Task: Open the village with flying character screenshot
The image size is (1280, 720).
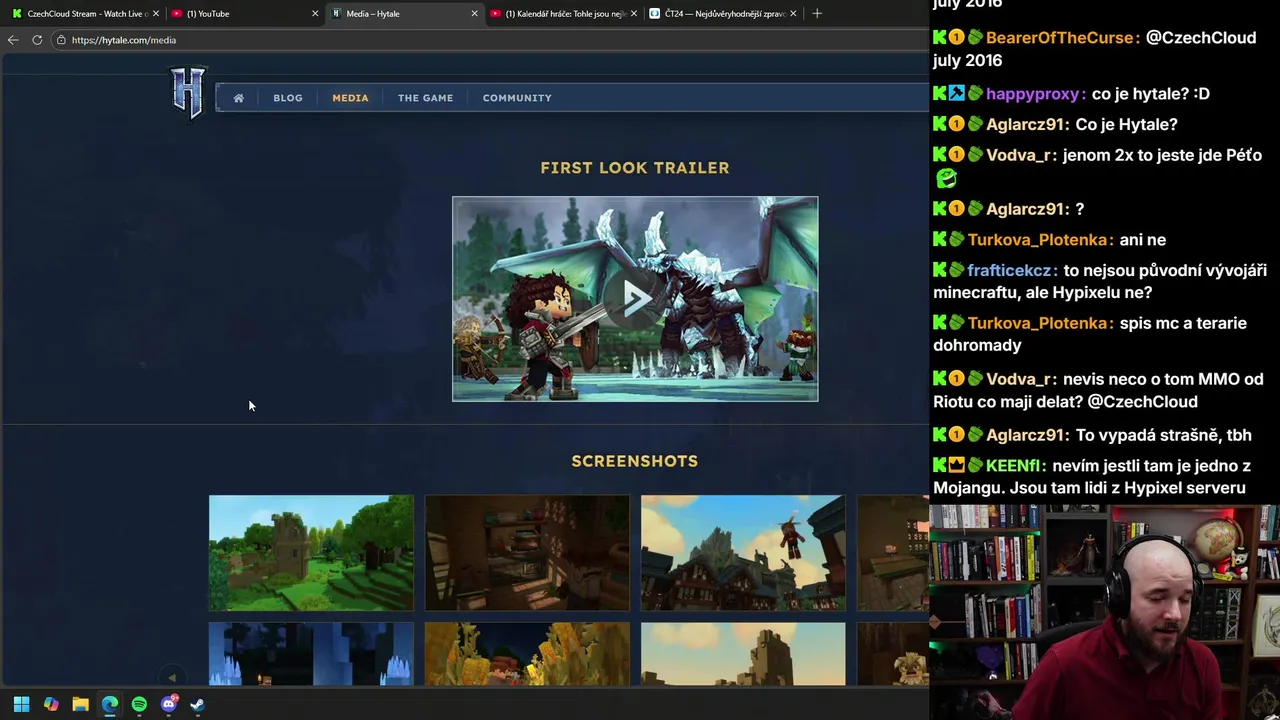Action: [743, 552]
